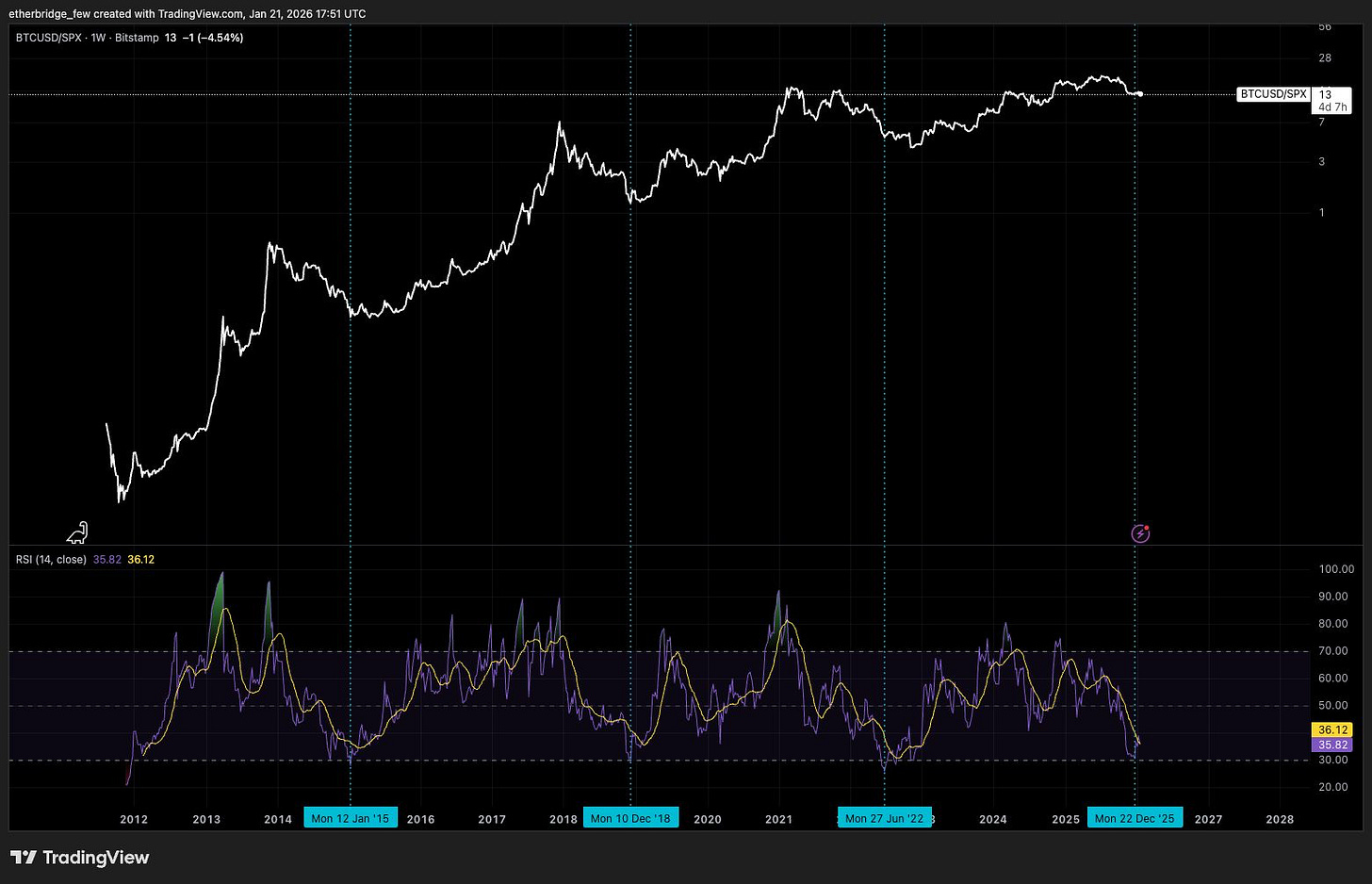Click the purple lightning event icon
This screenshot has width=1372, height=884.
1140,533
